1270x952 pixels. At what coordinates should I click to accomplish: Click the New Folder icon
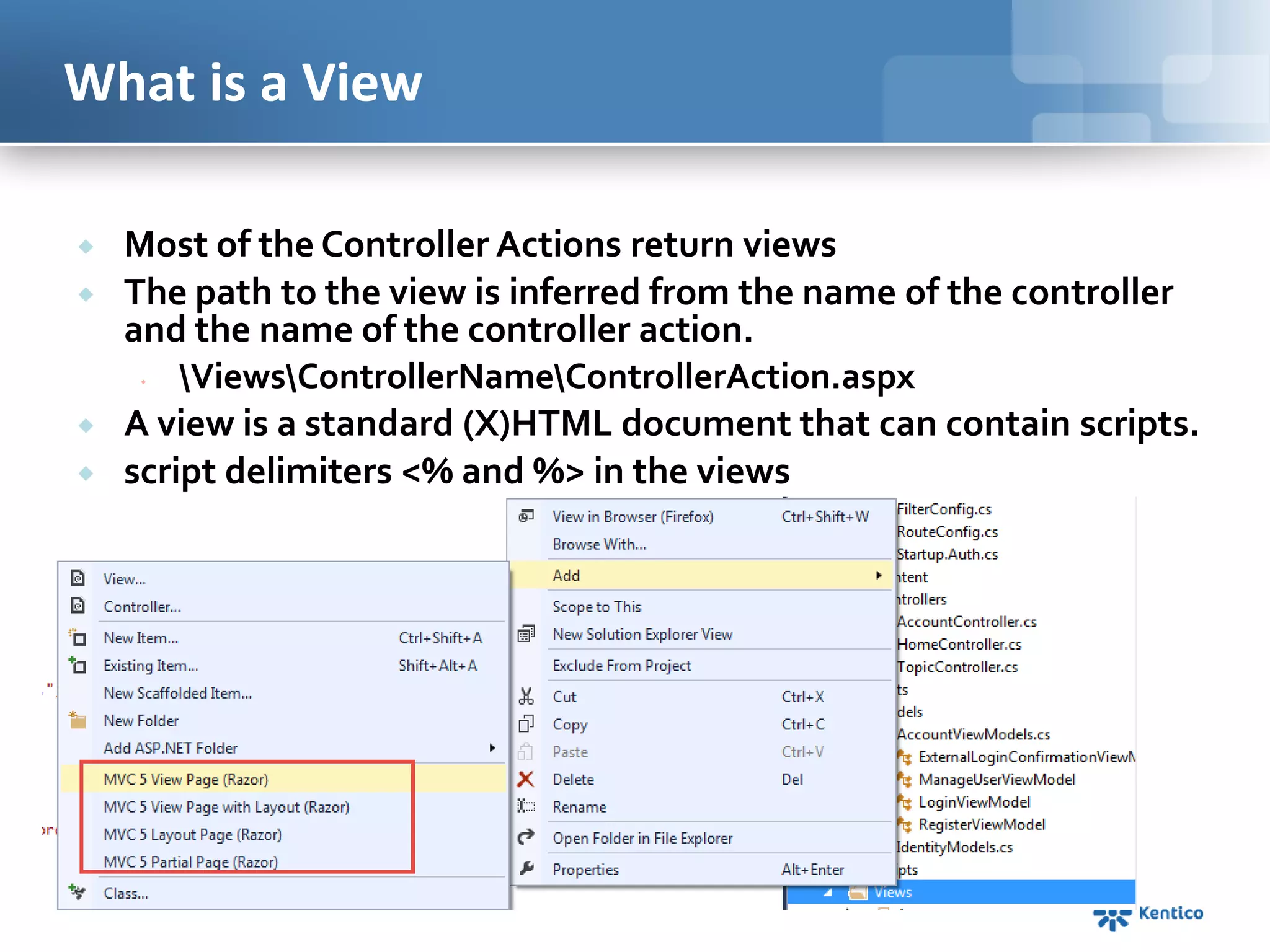tap(78, 720)
